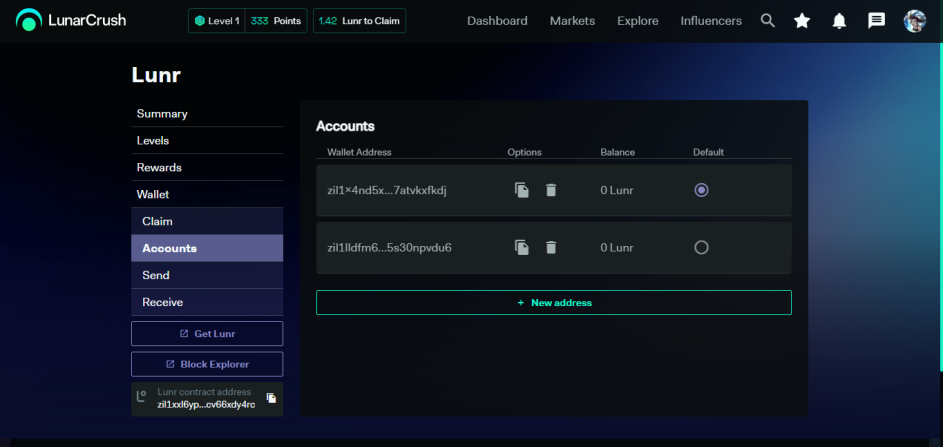The height and width of the screenshot is (447, 943).
Task: Click the 333 Points badge
Action: (x=276, y=20)
